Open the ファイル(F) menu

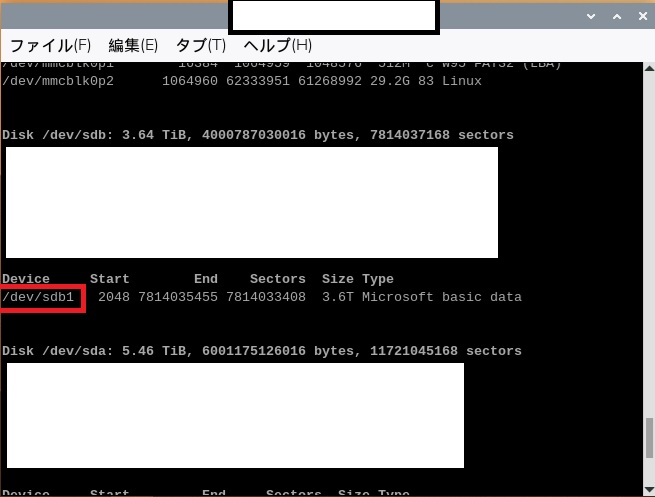[x=50, y=45]
